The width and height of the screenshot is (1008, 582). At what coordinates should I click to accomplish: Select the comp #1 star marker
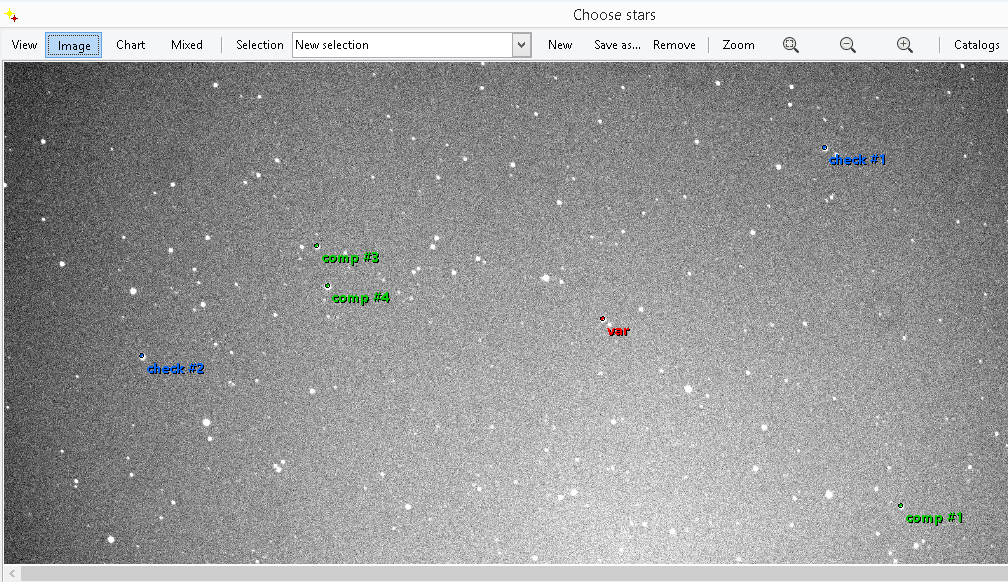tap(900, 505)
